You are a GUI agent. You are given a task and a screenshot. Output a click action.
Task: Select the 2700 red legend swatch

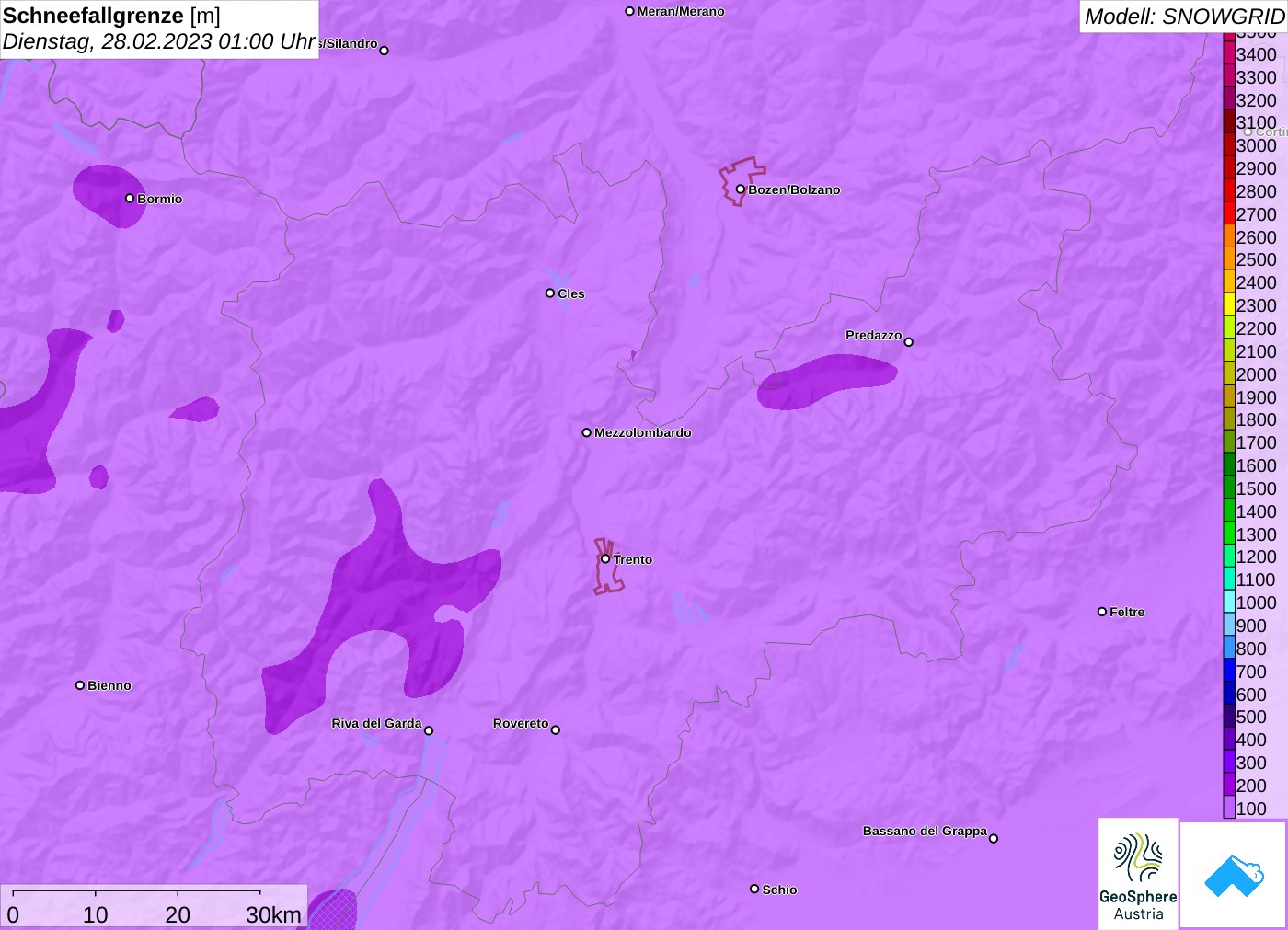pyautogui.click(x=1229, y=213)
